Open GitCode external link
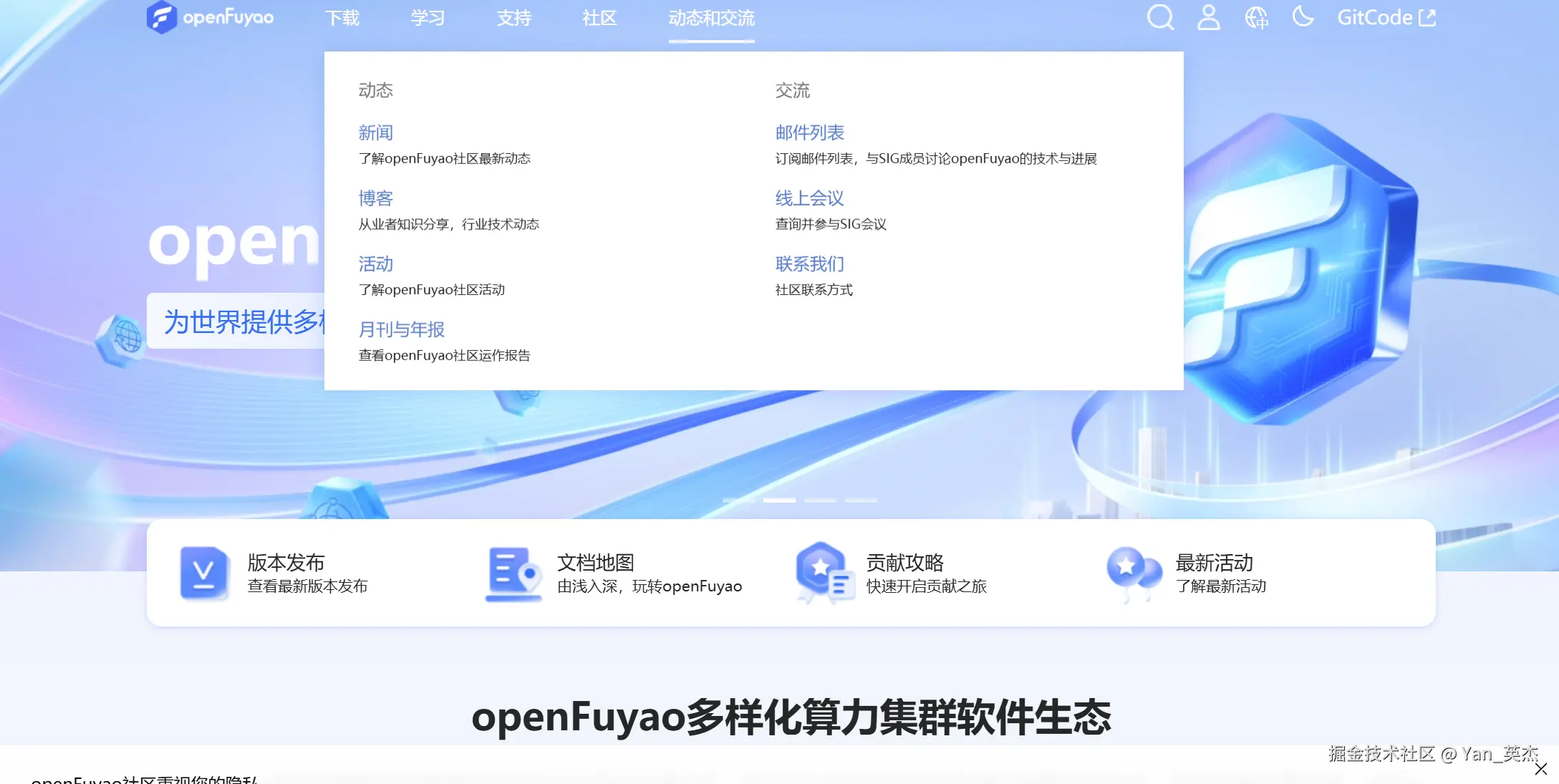The image size is (1559, 784). click(x=1386, y=17)
